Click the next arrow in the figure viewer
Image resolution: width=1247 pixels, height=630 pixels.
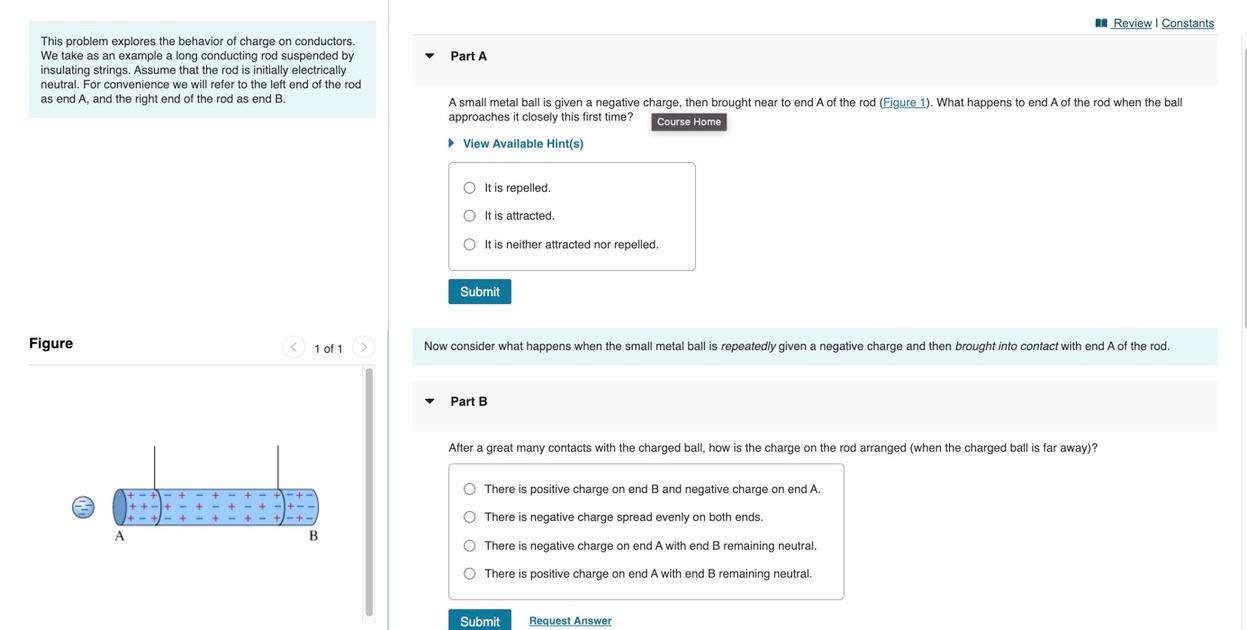tap(362, 348)
